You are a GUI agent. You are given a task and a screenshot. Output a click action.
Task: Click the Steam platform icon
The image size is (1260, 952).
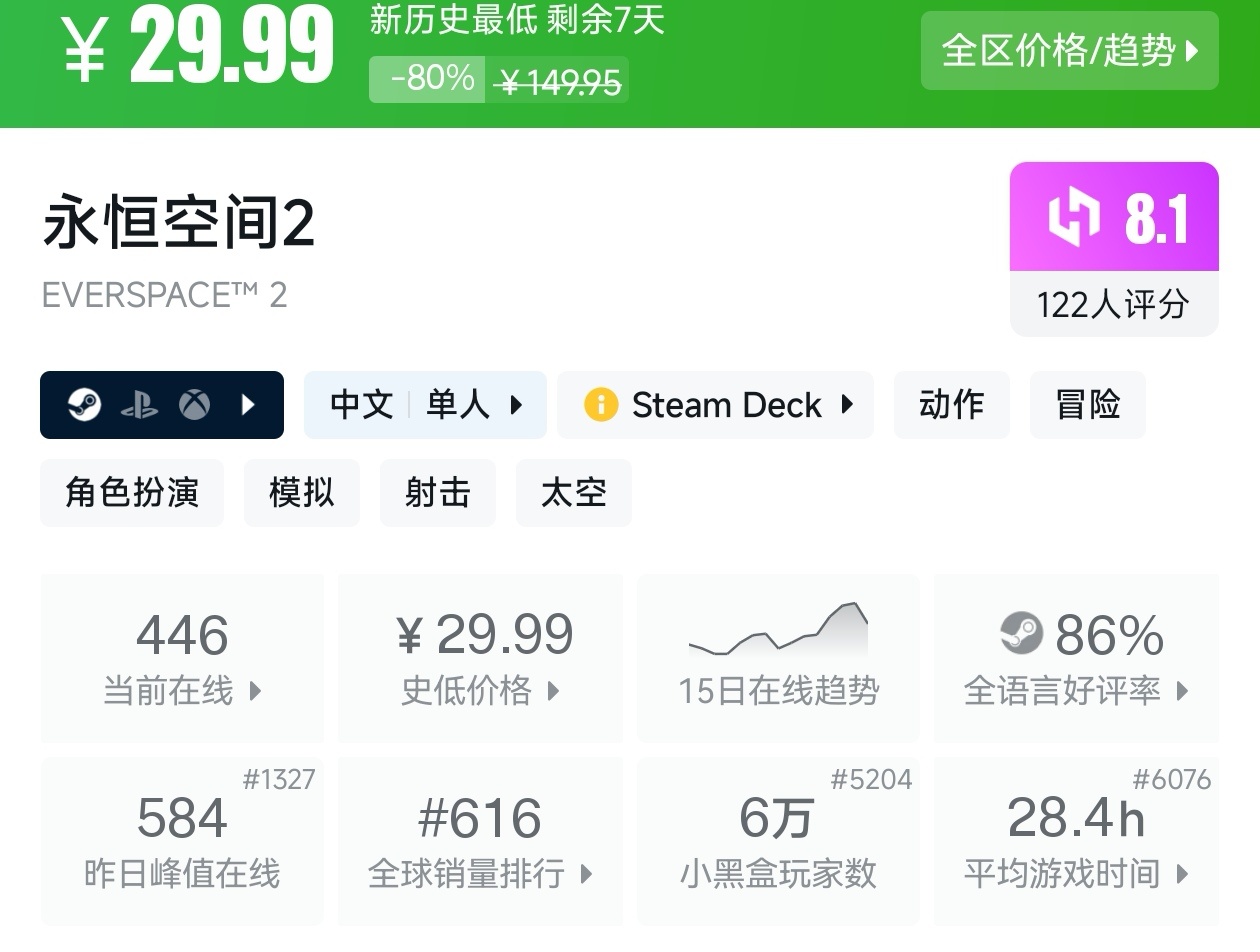[84, 405]
